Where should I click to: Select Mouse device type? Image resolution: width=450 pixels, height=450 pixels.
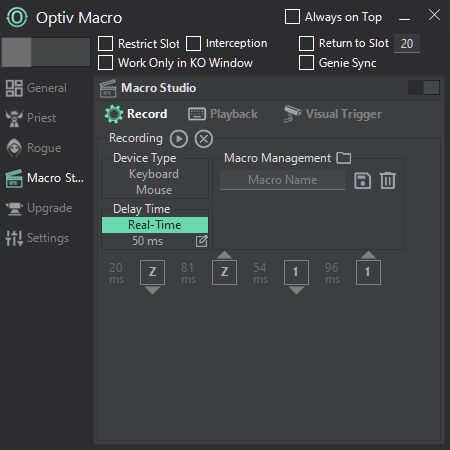154,190
